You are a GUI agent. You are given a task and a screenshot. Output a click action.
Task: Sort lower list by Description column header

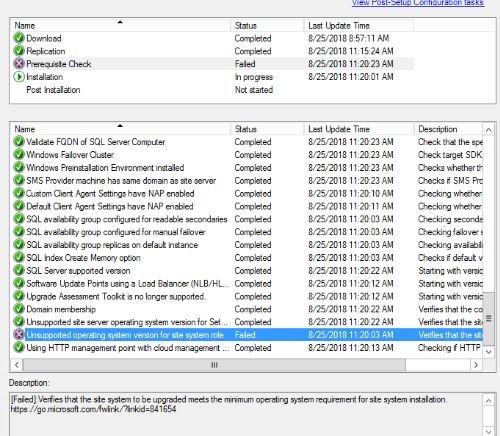coord(448,129)
